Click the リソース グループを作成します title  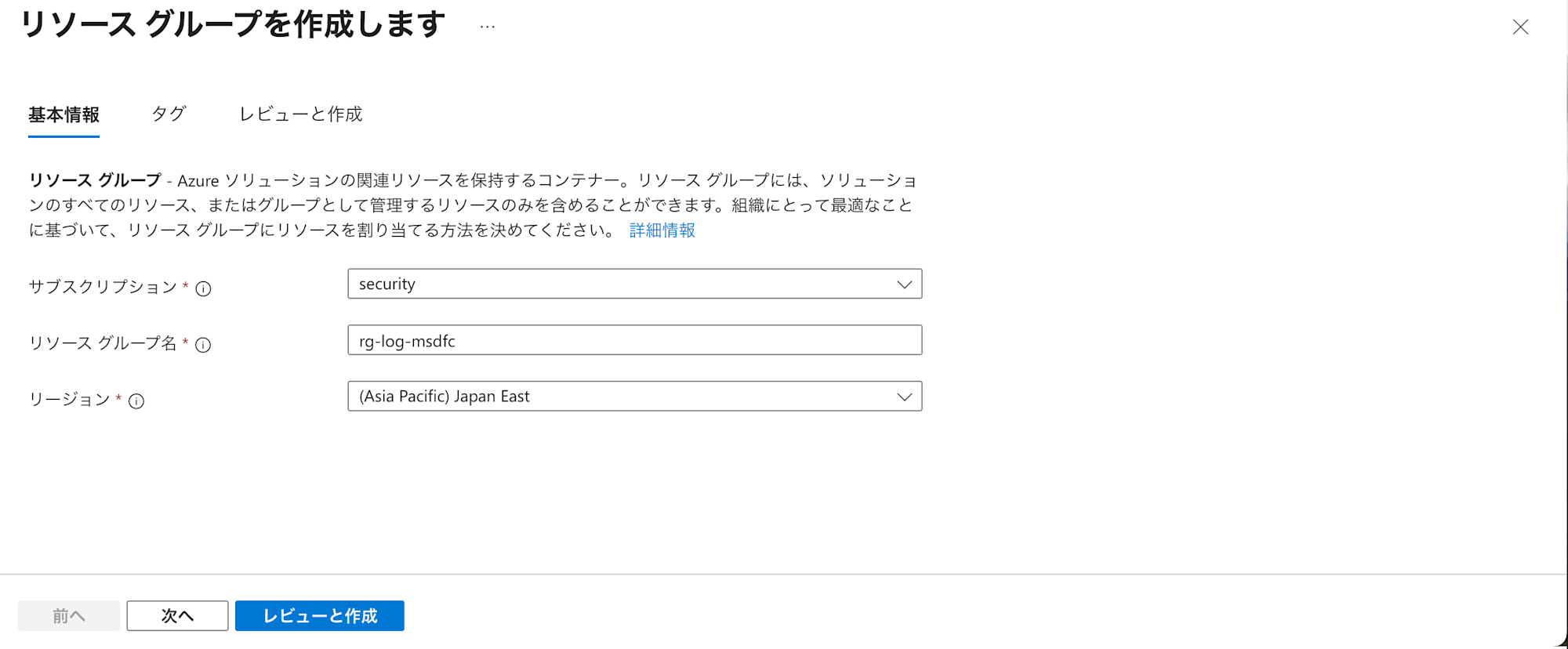(x=233, y=25)
